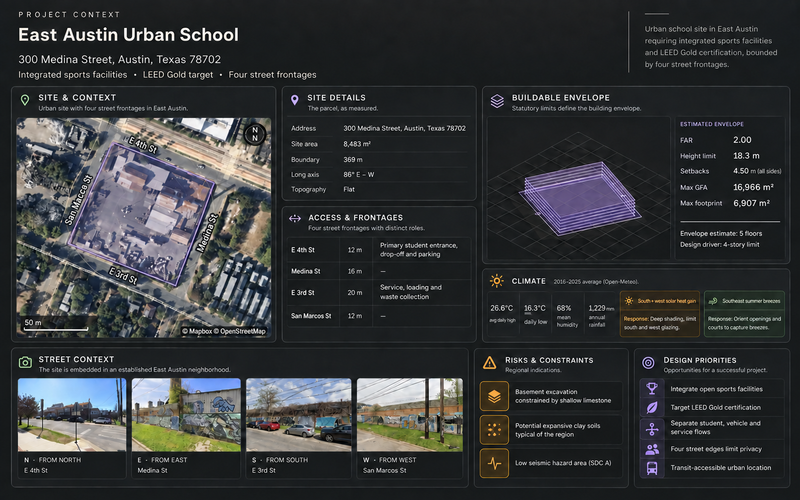Click the purple 3D buildable envelope model
This screenshot has height=500, width=800.
click(x=579, y=198)
